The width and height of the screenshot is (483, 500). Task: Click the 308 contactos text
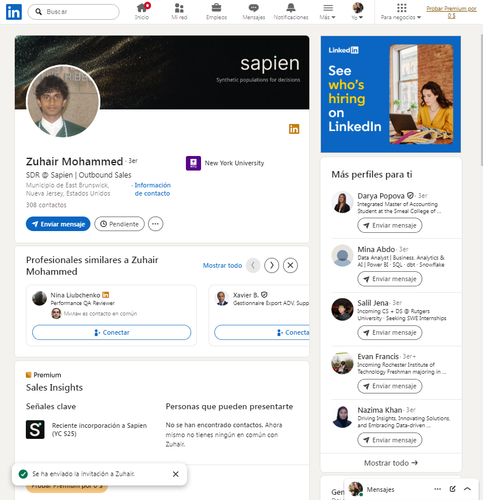click(x=46, y=205)
